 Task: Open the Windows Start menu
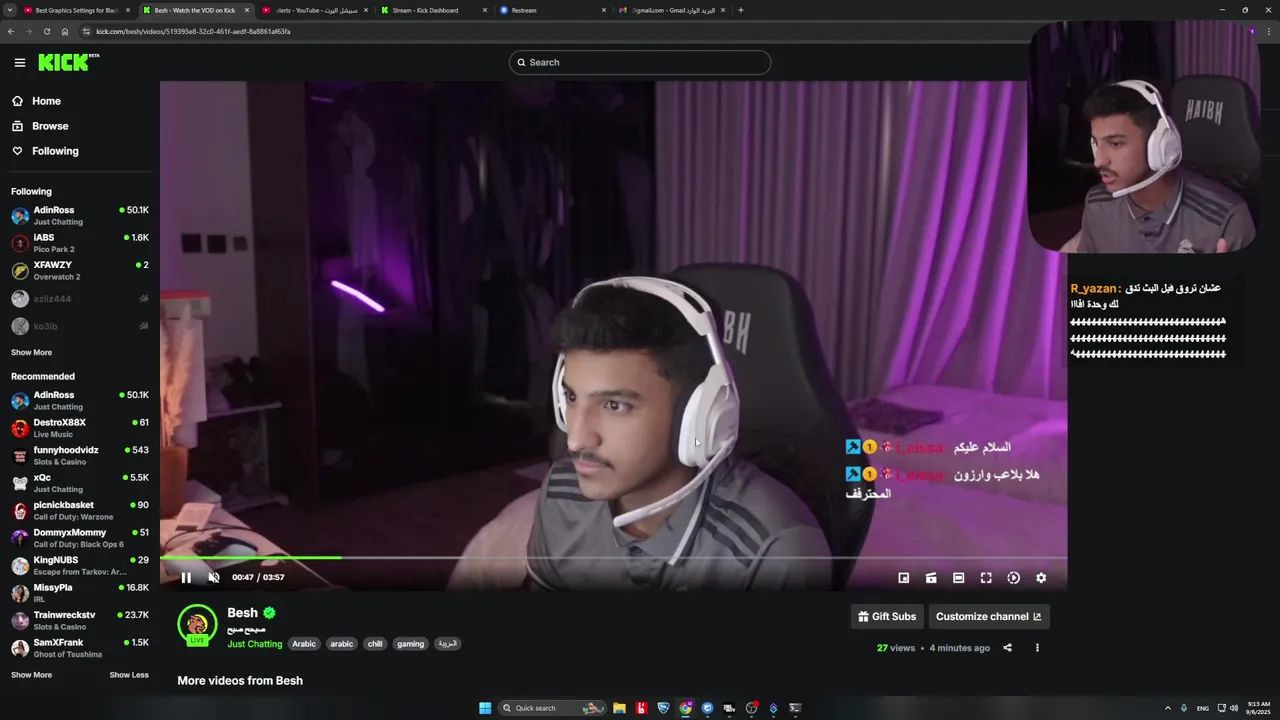click(x=485, y=708)
